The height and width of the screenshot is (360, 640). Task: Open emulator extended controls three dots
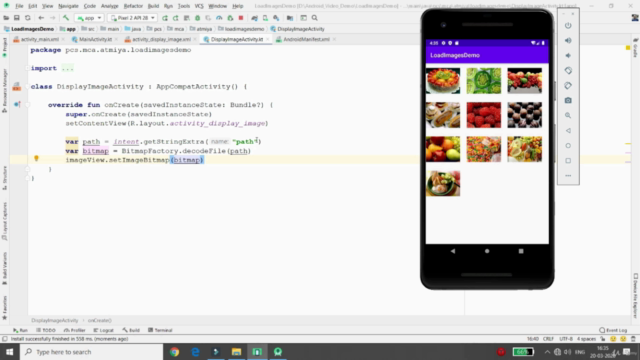pyautogui.click(x=568, y=176)
